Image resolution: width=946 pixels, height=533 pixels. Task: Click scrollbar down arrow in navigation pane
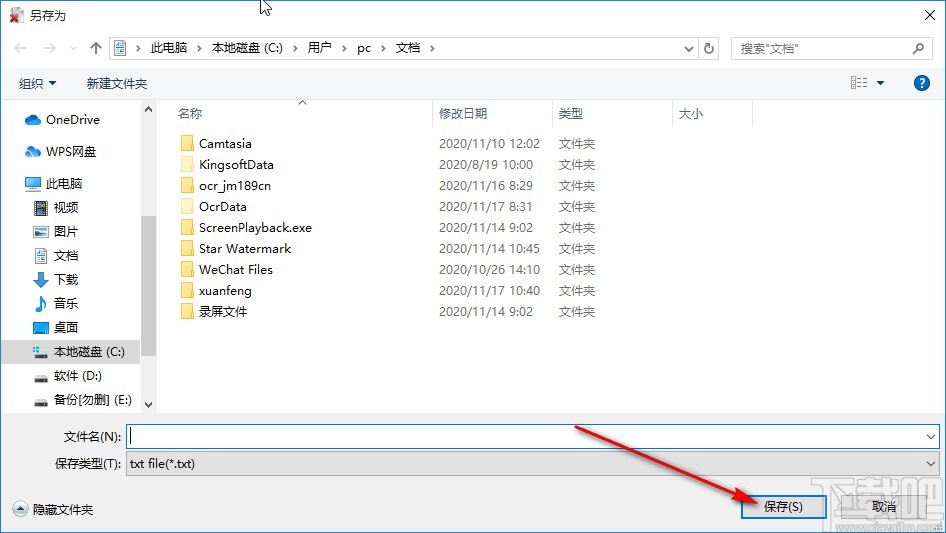click(148, 404)
